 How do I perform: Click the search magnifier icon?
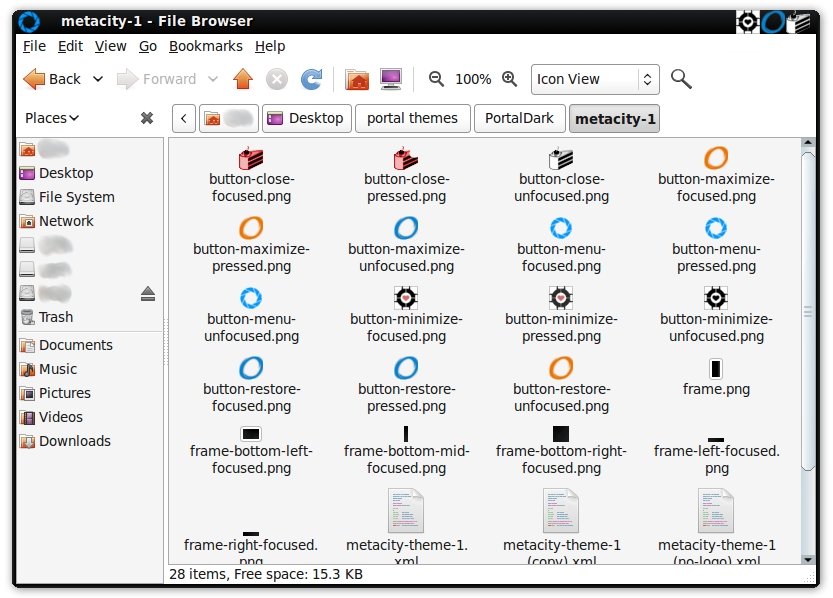(x=681, y=79)
